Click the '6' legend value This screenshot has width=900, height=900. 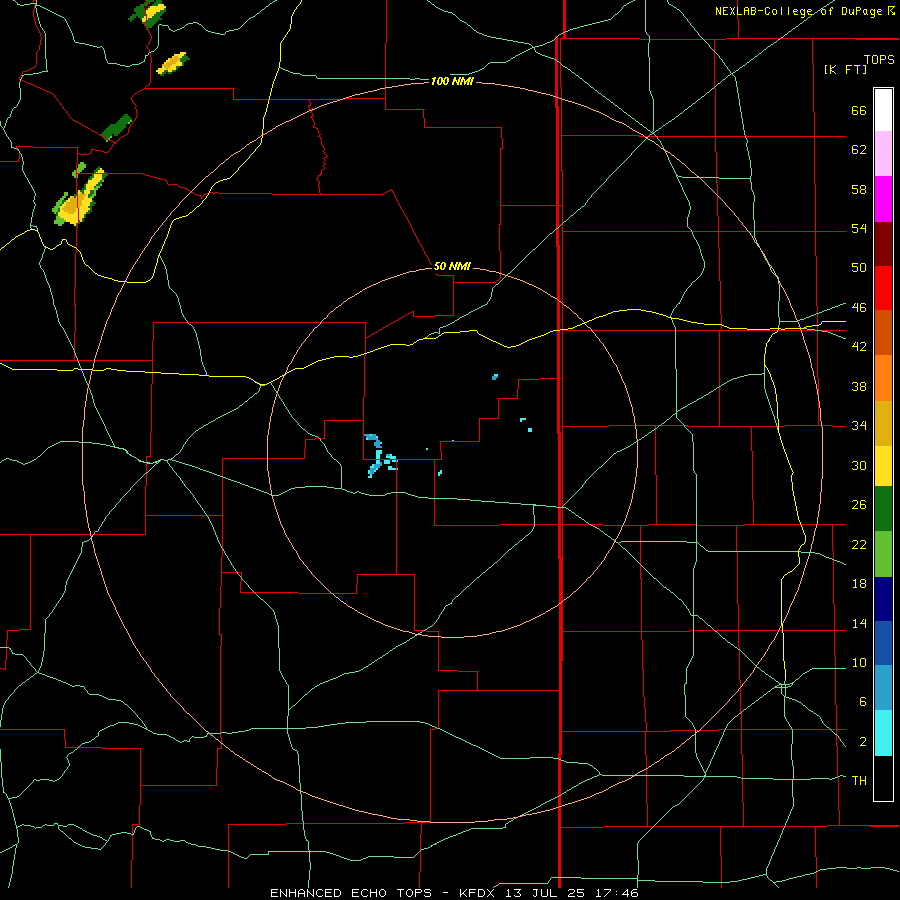[x=863, y=702]
